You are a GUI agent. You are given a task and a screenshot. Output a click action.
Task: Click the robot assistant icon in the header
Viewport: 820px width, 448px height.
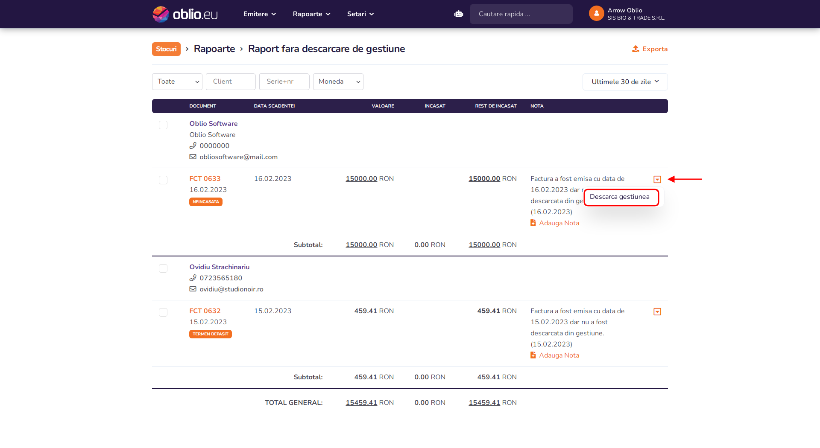coord(459,14)
